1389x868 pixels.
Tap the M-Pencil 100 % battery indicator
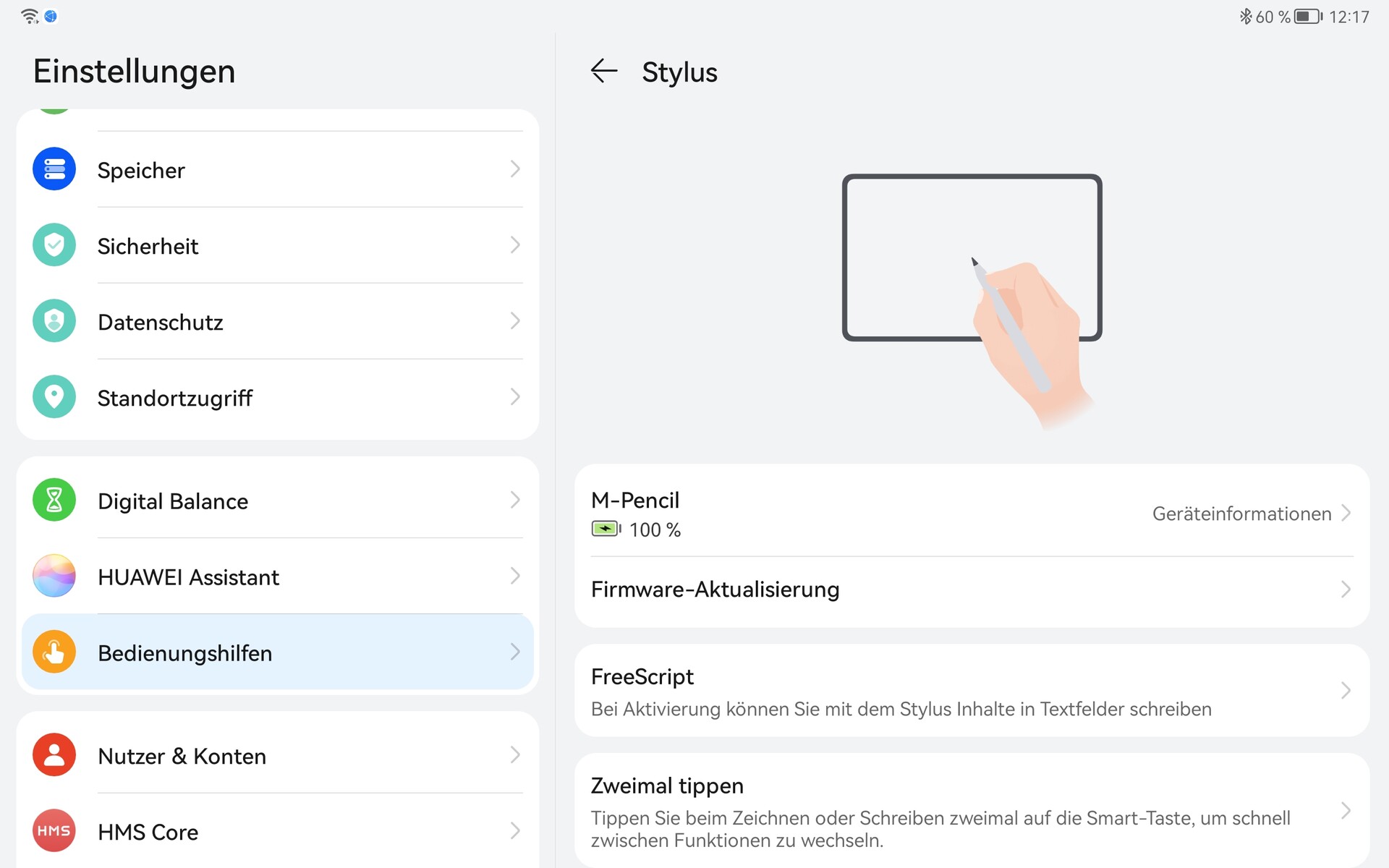636,529
